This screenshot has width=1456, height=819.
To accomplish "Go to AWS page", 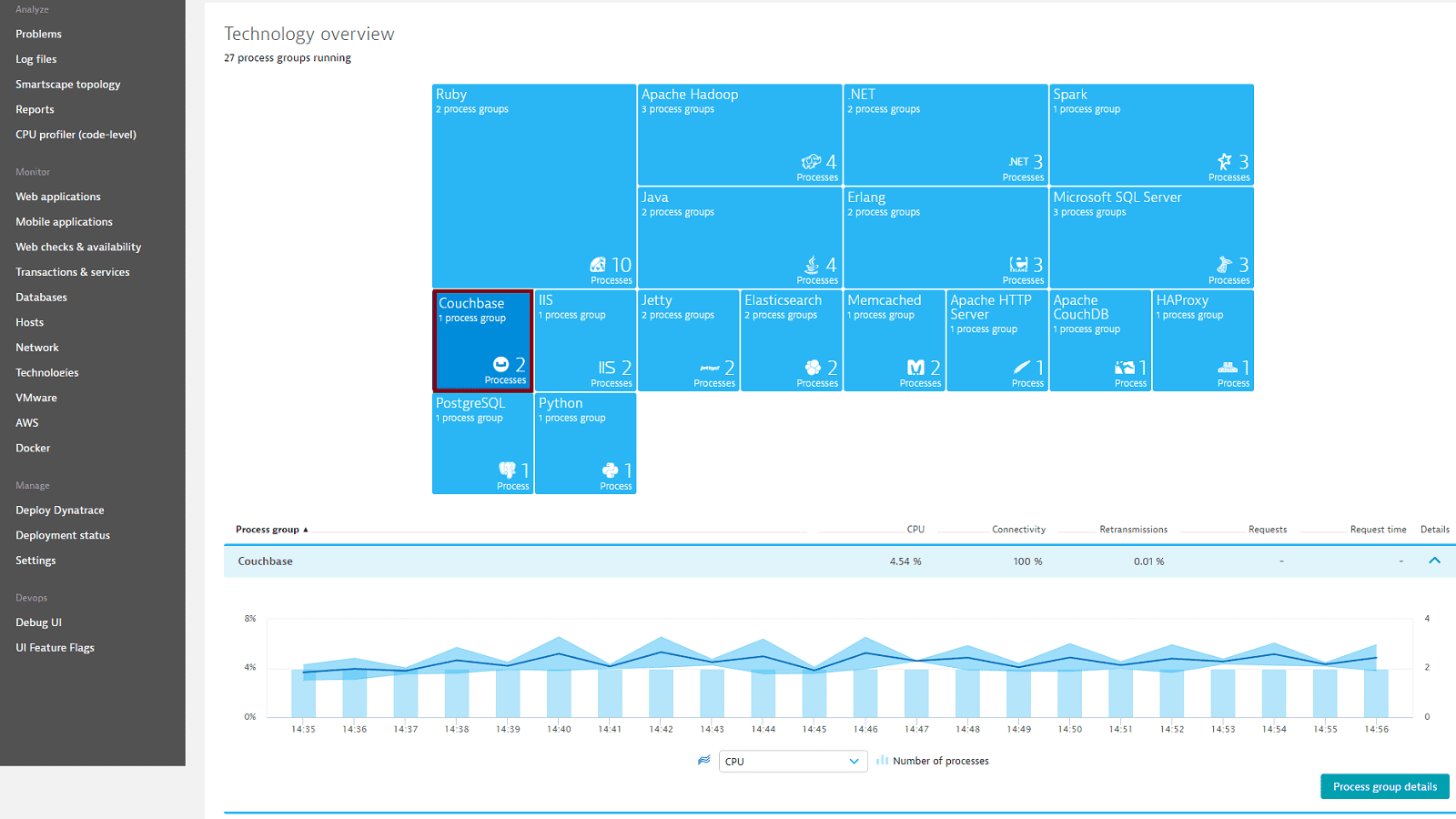I will [x=26, y=423].
